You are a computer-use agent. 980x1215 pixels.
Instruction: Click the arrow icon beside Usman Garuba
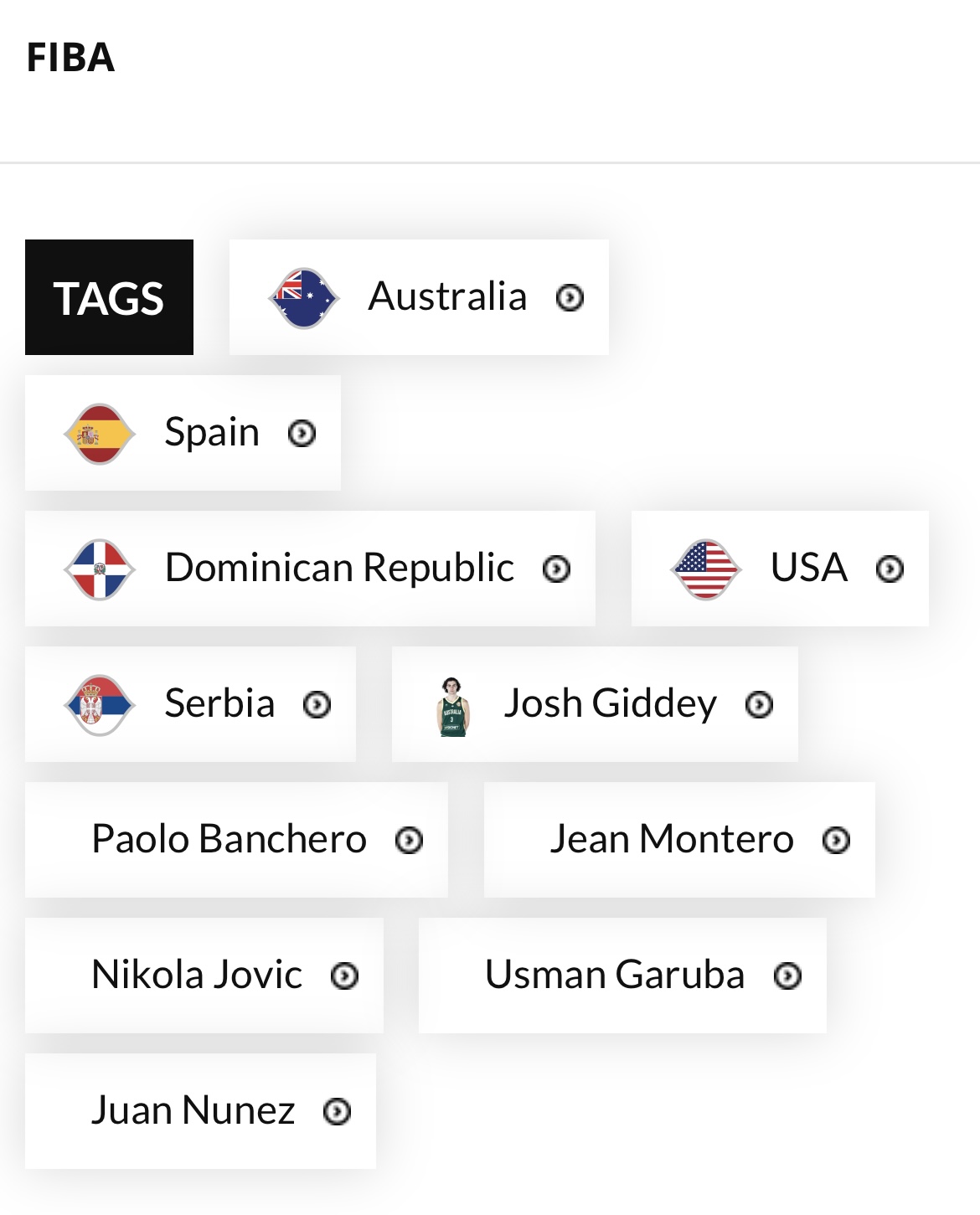coord(787,976)
